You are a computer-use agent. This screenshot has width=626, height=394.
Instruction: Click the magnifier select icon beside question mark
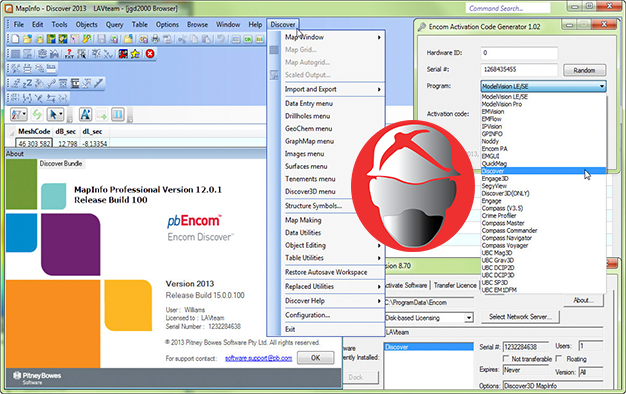coord(82,53)
